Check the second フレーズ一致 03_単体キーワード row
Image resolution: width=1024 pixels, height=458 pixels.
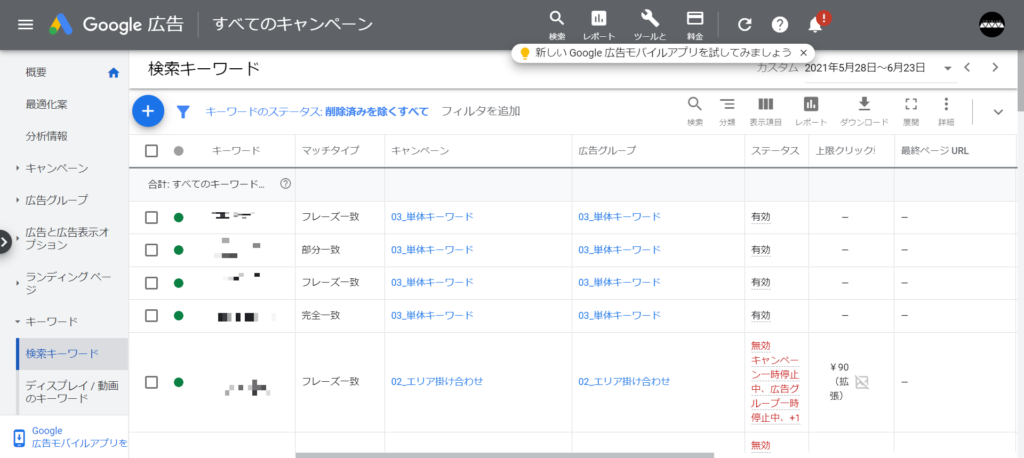(152, 283)
